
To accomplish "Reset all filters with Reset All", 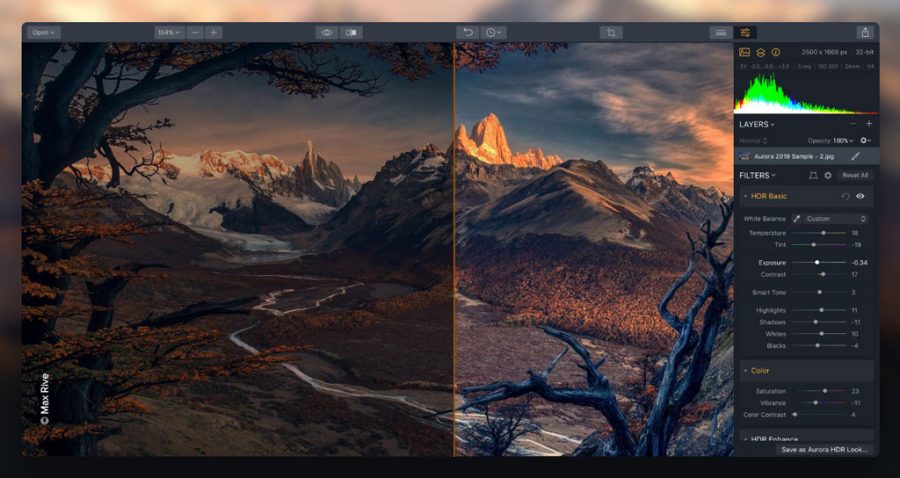I will pyautogui.click(x=855, y=175).
